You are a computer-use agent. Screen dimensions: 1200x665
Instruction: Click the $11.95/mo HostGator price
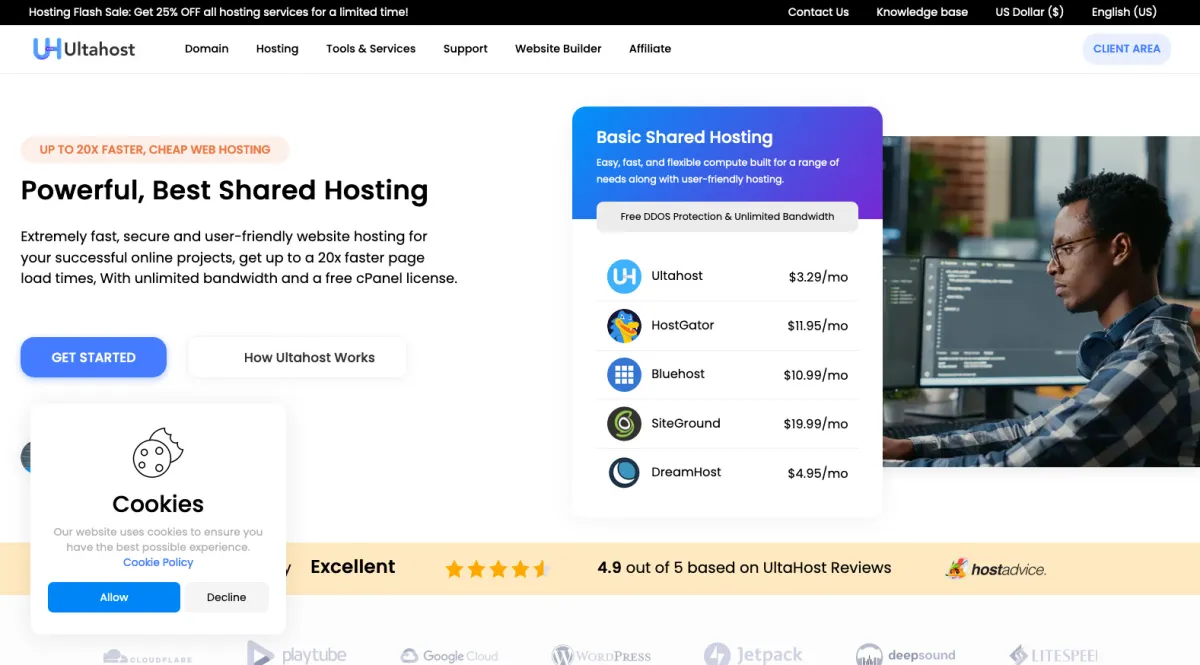[817, 325]
